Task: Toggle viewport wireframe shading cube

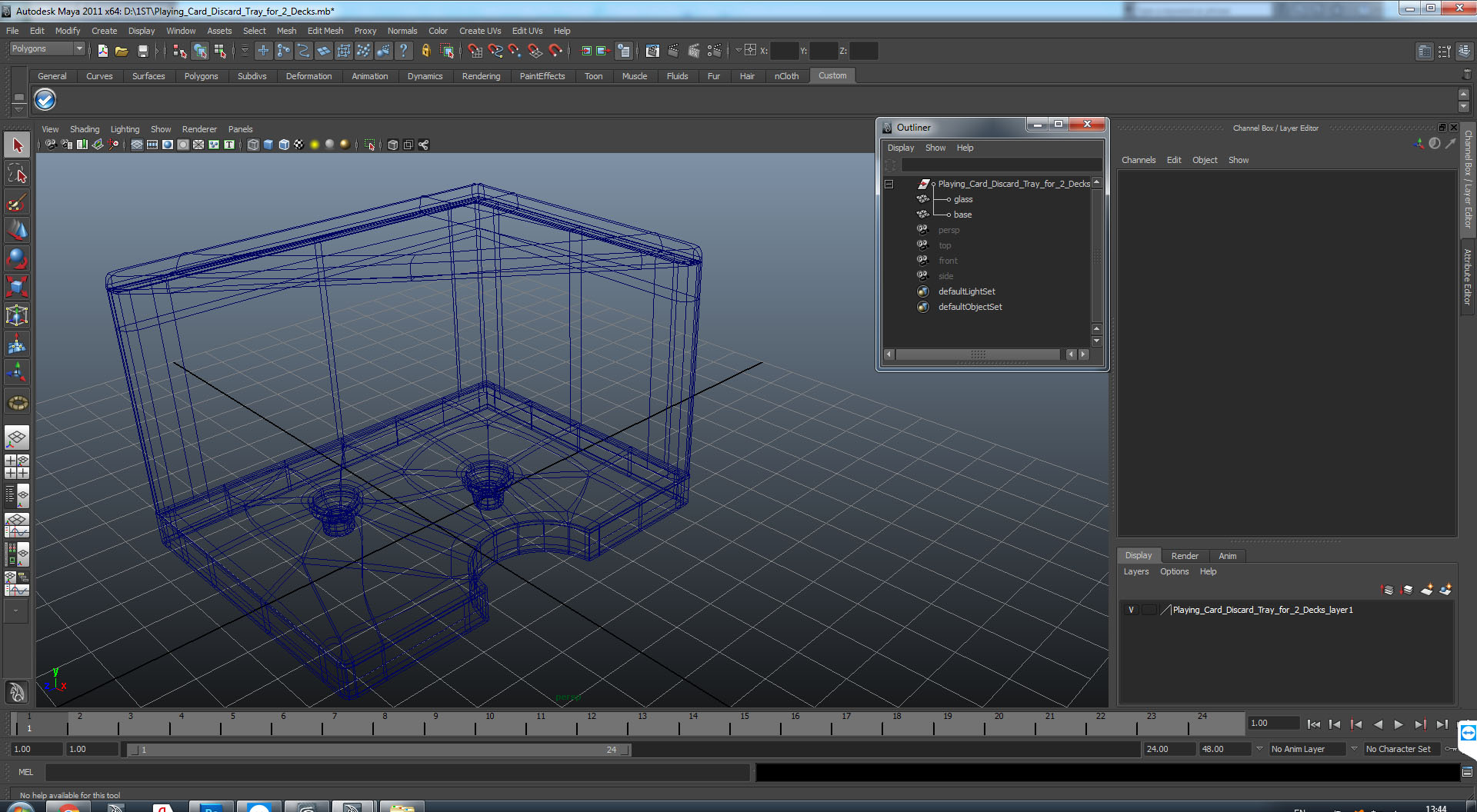Action: point(253,145)
